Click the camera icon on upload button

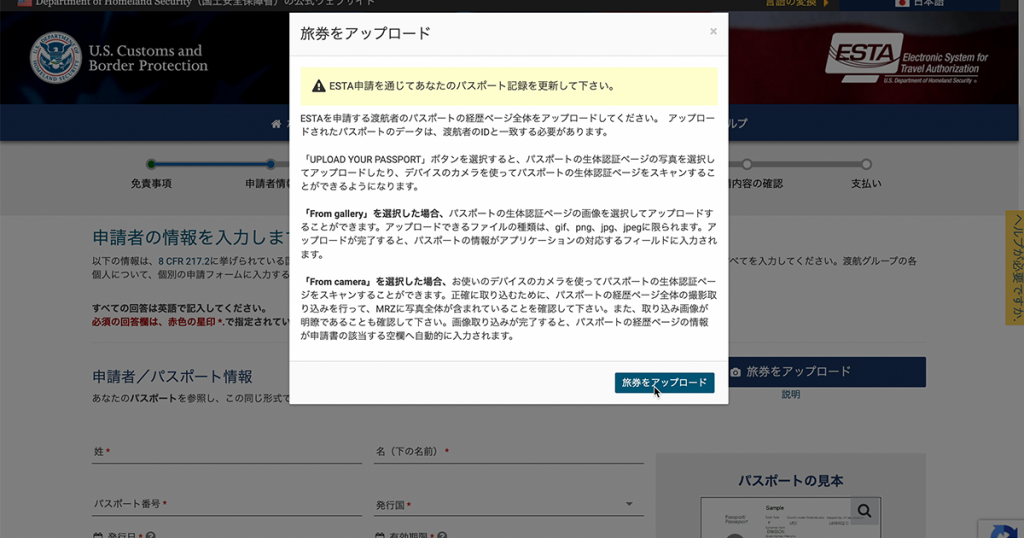click(x=736, y=372)
